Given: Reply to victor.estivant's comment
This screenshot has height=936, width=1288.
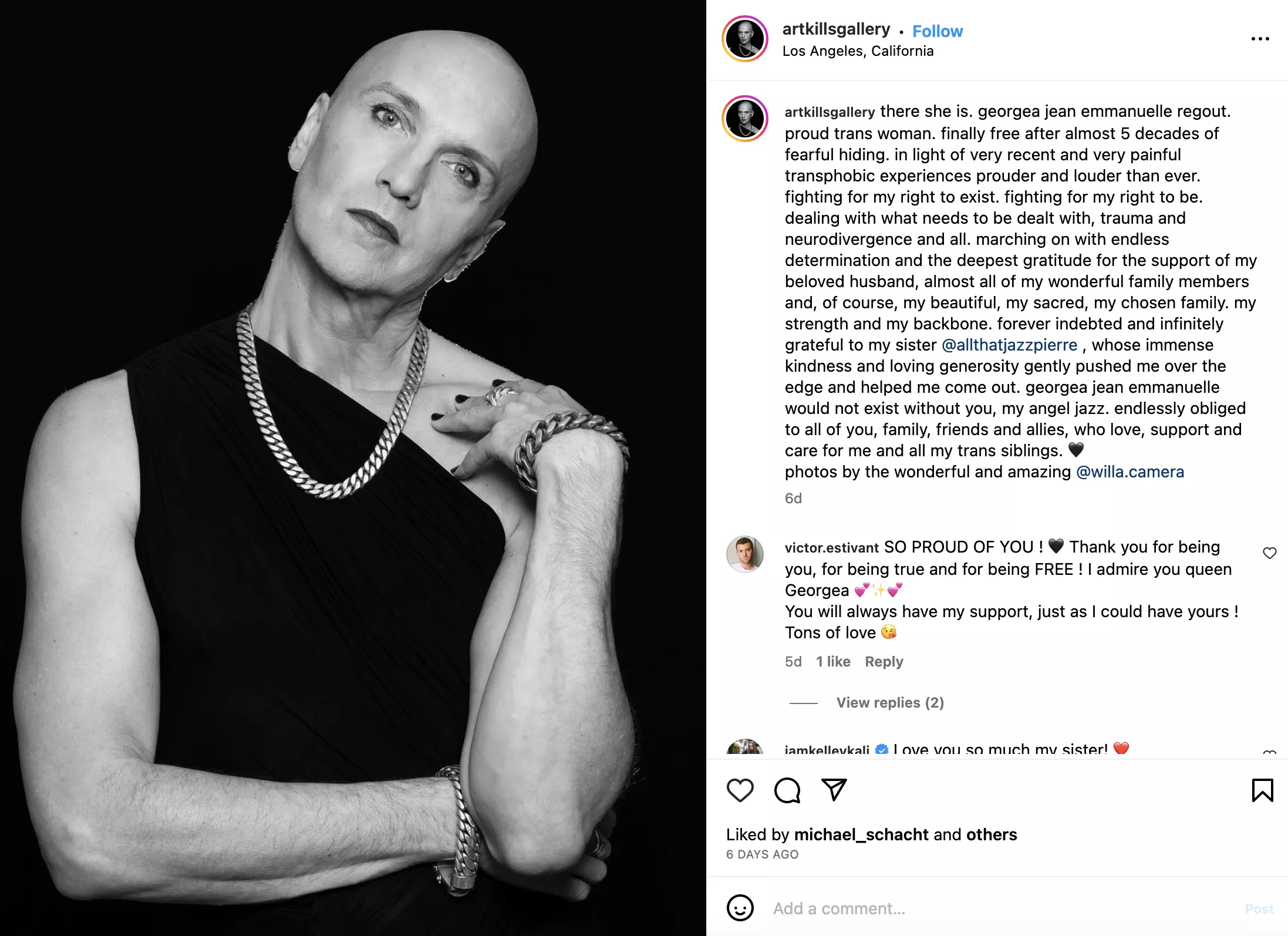Looking at the screenshot, I should [x=884, y=662].
